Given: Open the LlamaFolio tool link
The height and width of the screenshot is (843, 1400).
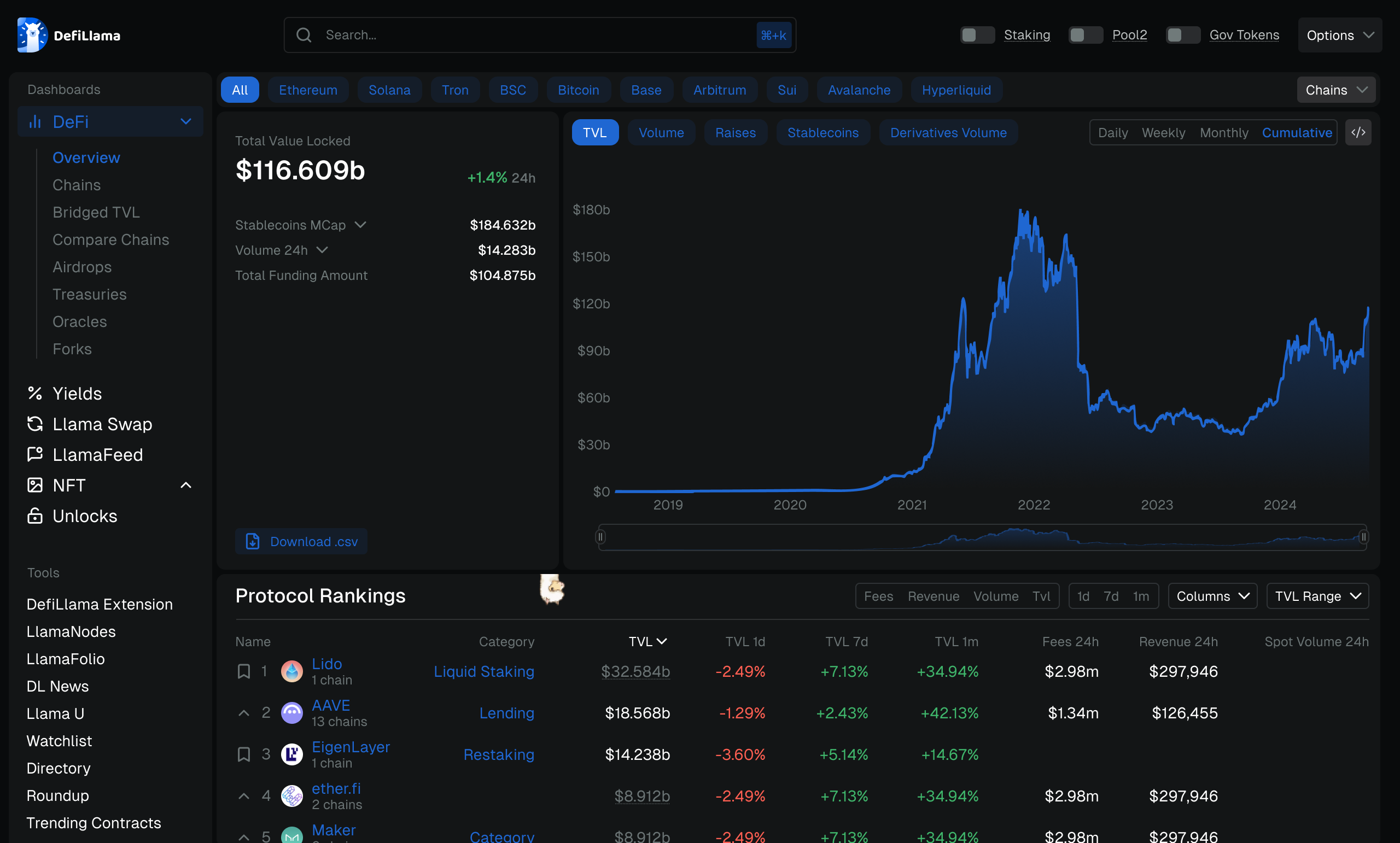Looking at the screenshot, I should tap(66, 659).
